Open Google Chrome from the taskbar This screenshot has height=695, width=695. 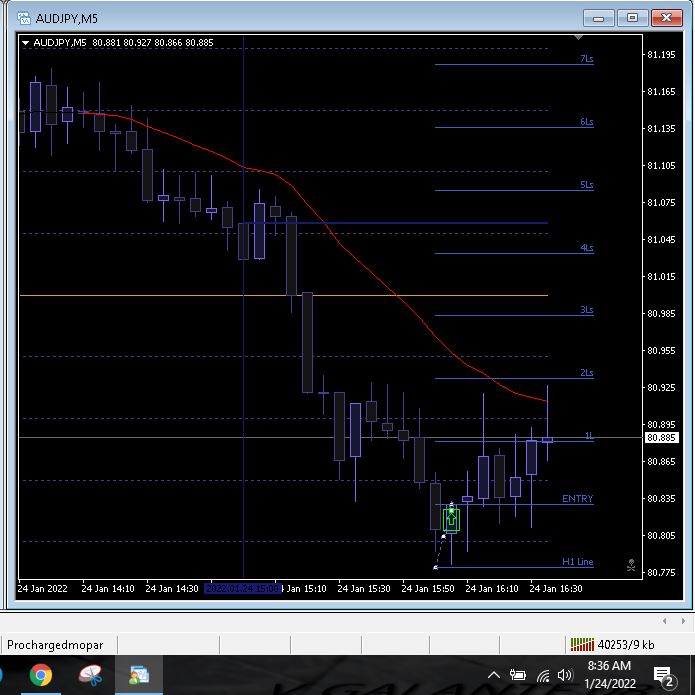pyautogui.click(x=41, y=675)
